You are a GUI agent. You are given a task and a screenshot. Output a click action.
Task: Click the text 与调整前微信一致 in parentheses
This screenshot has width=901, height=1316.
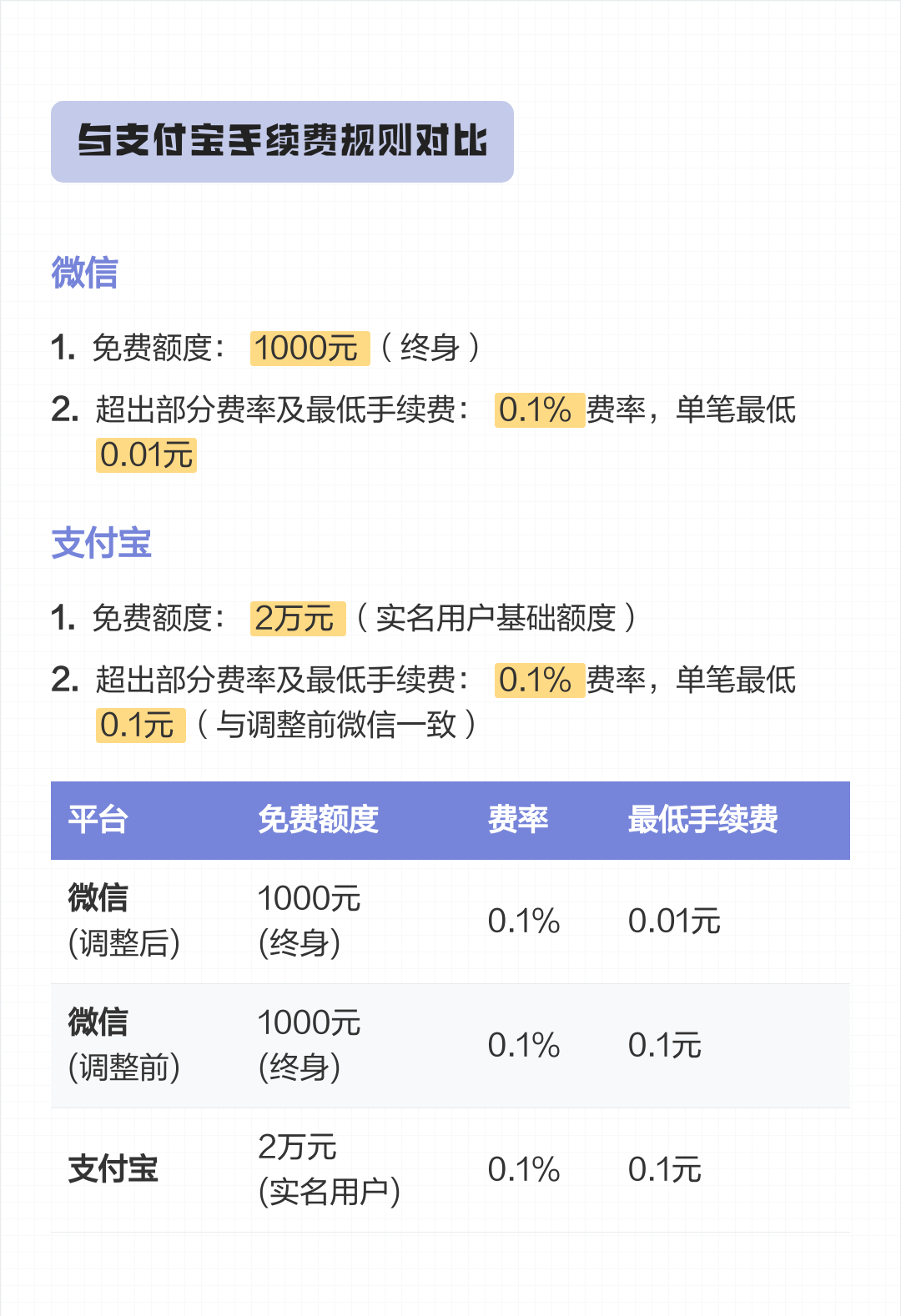[x=336, y=725]
